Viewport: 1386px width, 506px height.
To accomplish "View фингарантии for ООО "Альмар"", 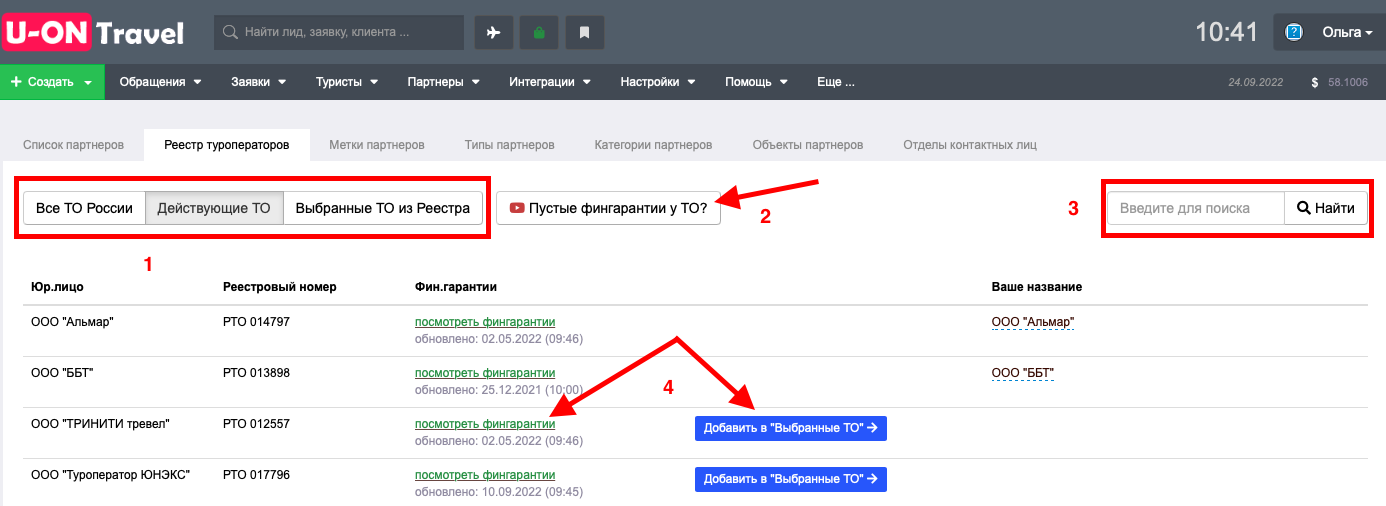I will pos(485,322).
